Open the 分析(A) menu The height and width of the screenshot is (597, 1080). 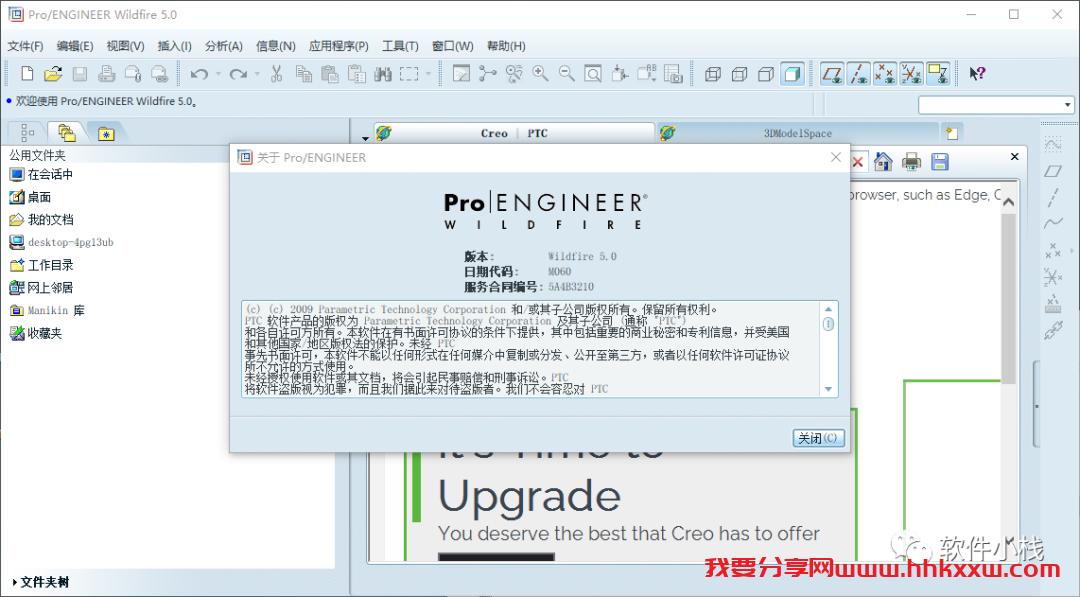pos(224,46)
